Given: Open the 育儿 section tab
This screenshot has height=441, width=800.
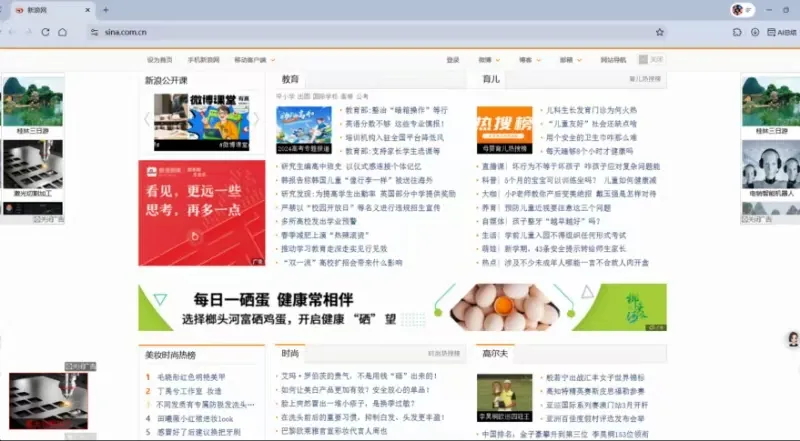Looking at the screenshot, I should click(491, 79).
